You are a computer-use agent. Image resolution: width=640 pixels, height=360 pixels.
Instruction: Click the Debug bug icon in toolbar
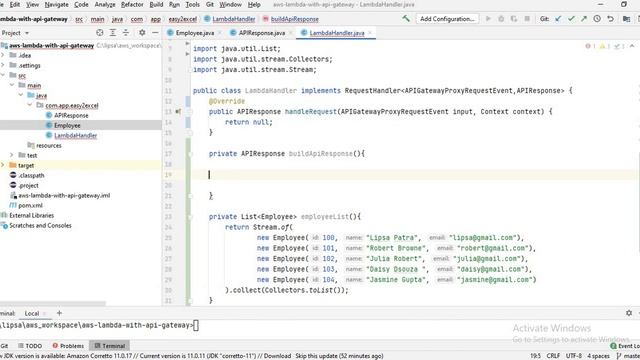501,19
